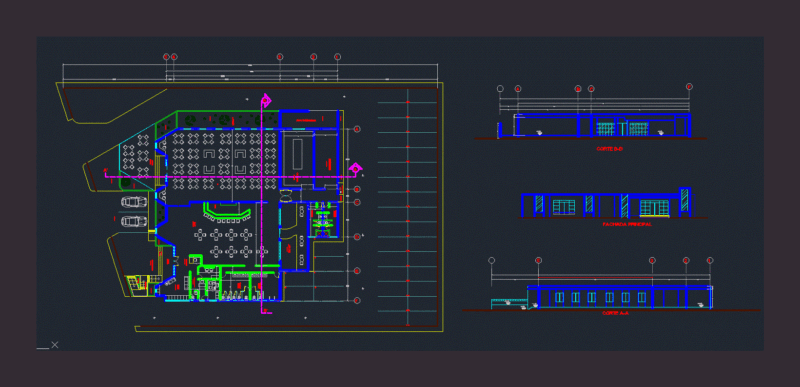Viewport: 800px width, 387px height.
Task: Select the lower parked car symbol
Action: (134, 221)
